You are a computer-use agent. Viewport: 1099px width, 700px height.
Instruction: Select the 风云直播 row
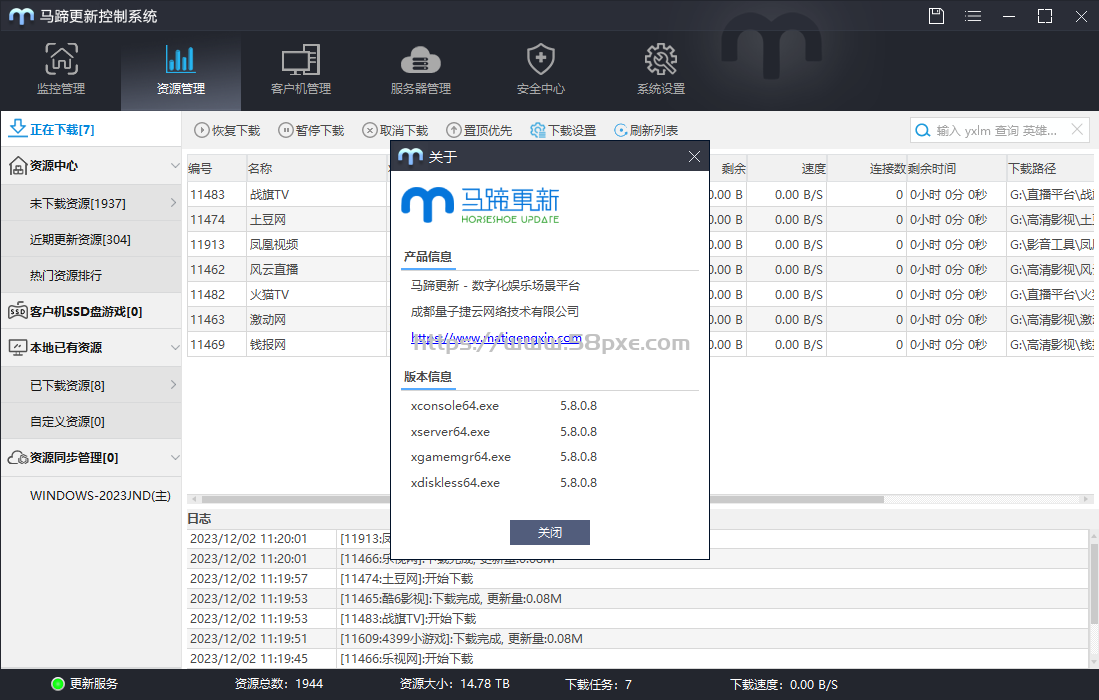click(x=287, y=270)
